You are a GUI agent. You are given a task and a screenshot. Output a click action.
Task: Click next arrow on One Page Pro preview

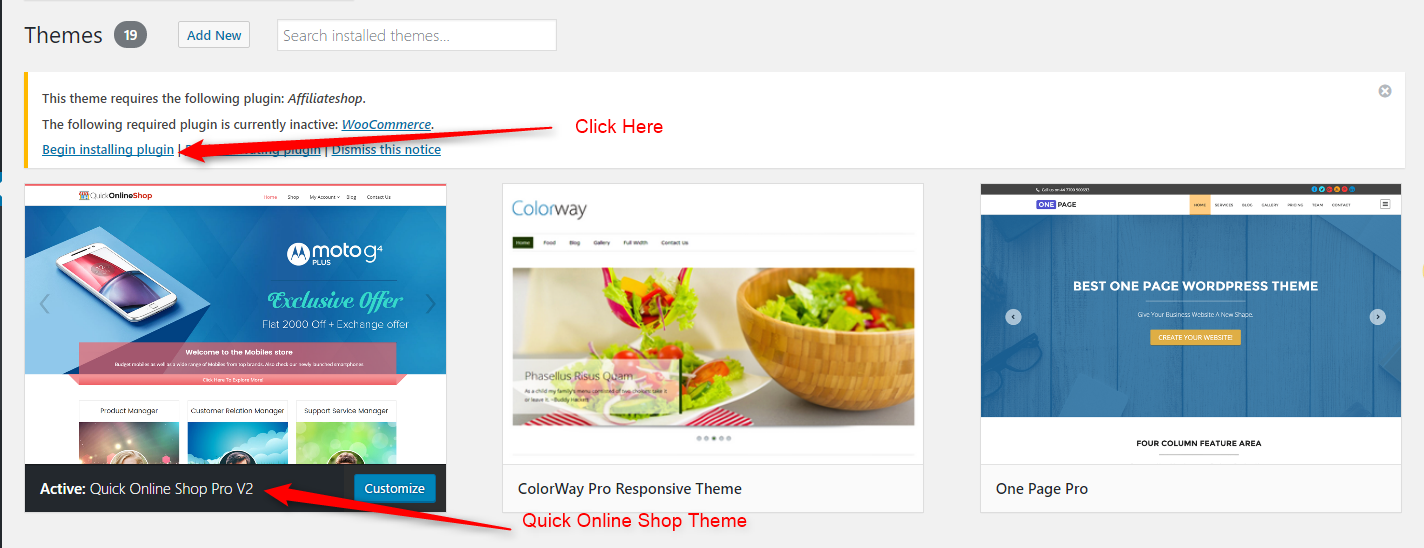coord(1377,317)
